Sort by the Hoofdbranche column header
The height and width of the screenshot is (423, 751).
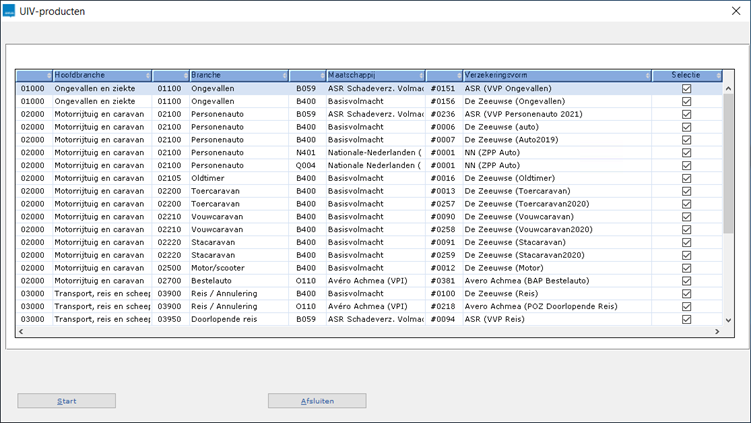[100, 75]
